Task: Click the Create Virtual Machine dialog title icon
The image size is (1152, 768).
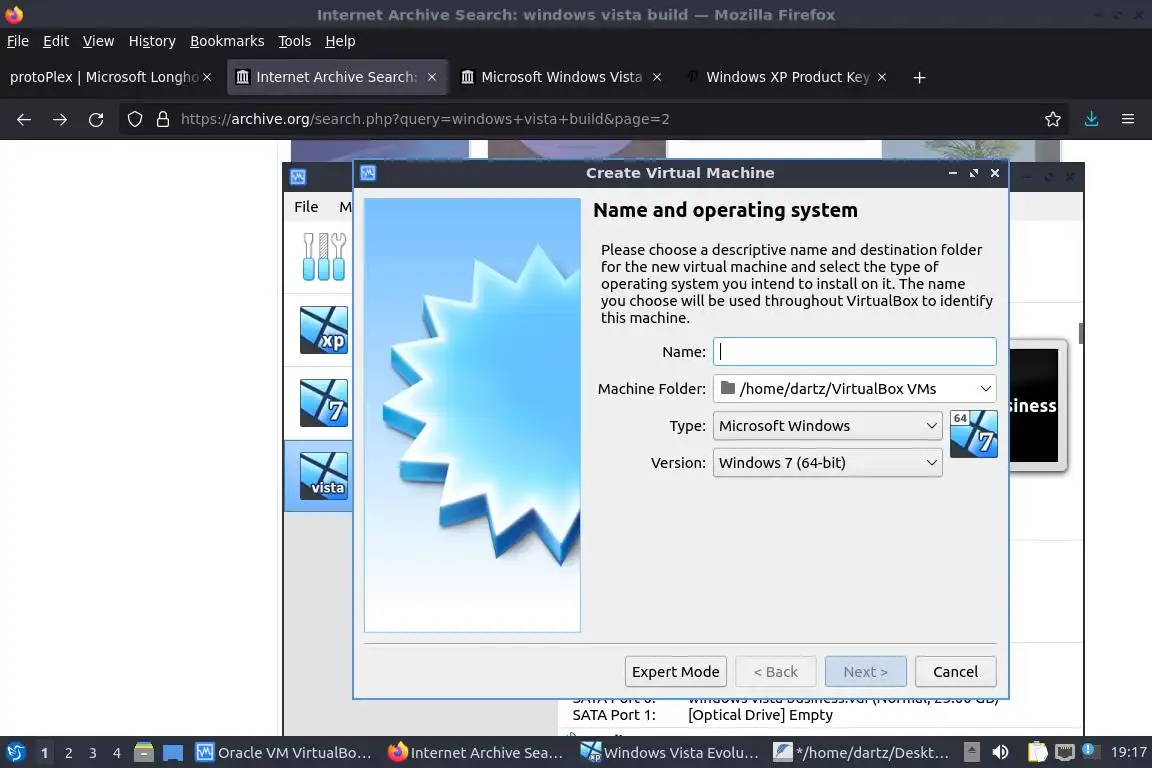Action: tap(368, 173)
